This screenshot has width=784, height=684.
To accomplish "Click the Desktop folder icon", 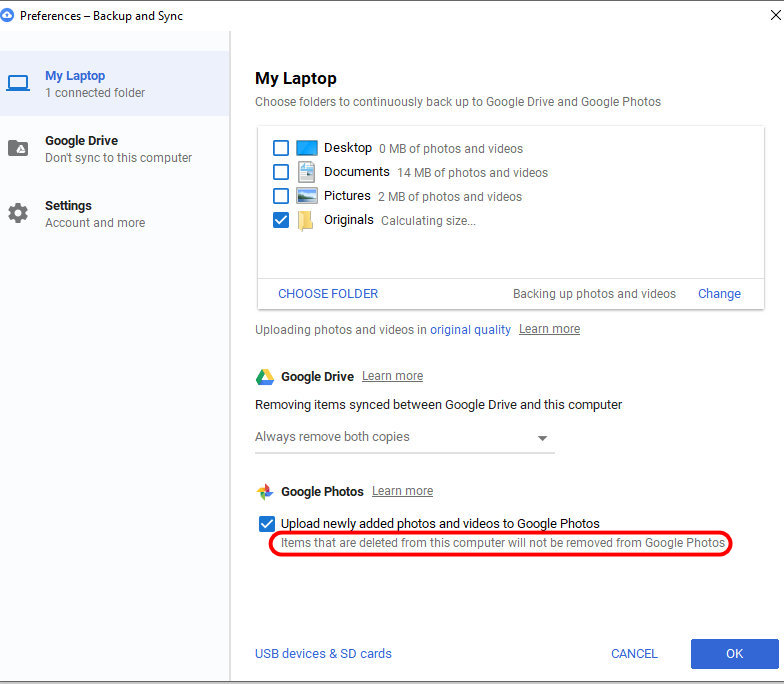I will pyautogui.click(x=306, y=148).
